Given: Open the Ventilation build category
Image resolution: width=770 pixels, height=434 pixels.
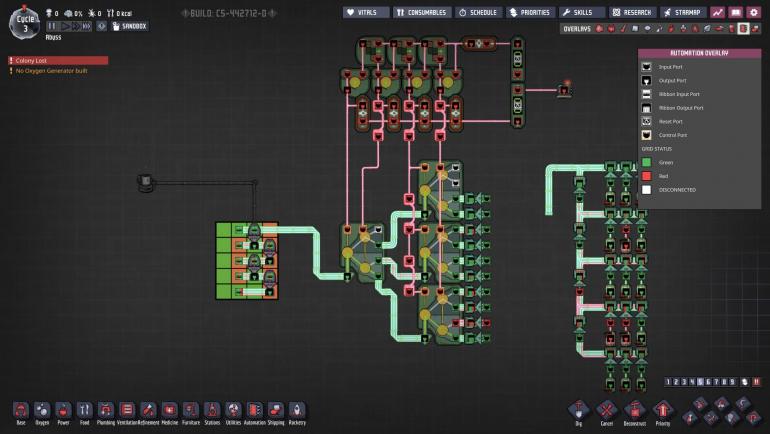Looking at the screenshot, I should point(127,411).
